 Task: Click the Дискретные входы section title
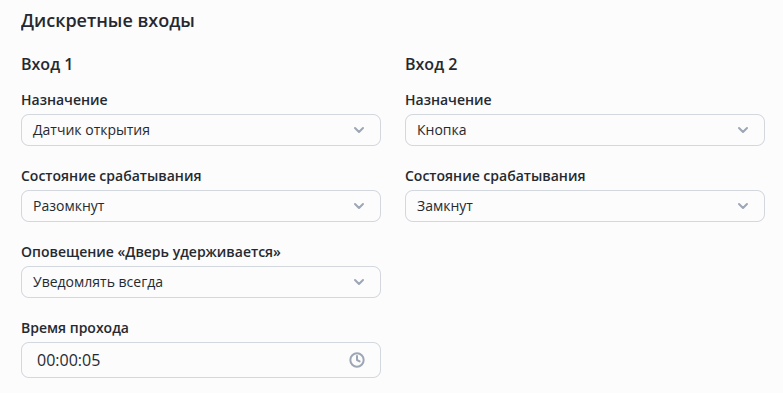click(107, 21)
